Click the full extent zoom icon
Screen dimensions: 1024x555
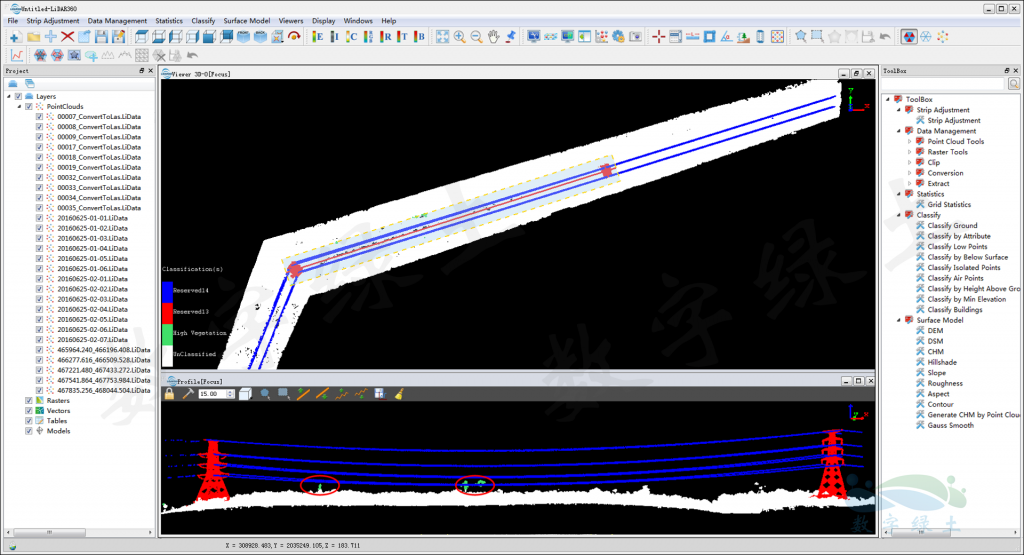click(x=442, y=37)
